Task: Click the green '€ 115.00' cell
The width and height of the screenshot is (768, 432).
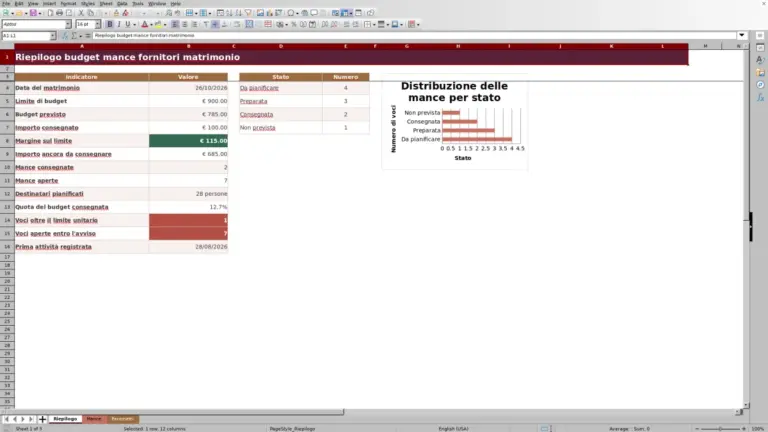Action: coord(188,141)
